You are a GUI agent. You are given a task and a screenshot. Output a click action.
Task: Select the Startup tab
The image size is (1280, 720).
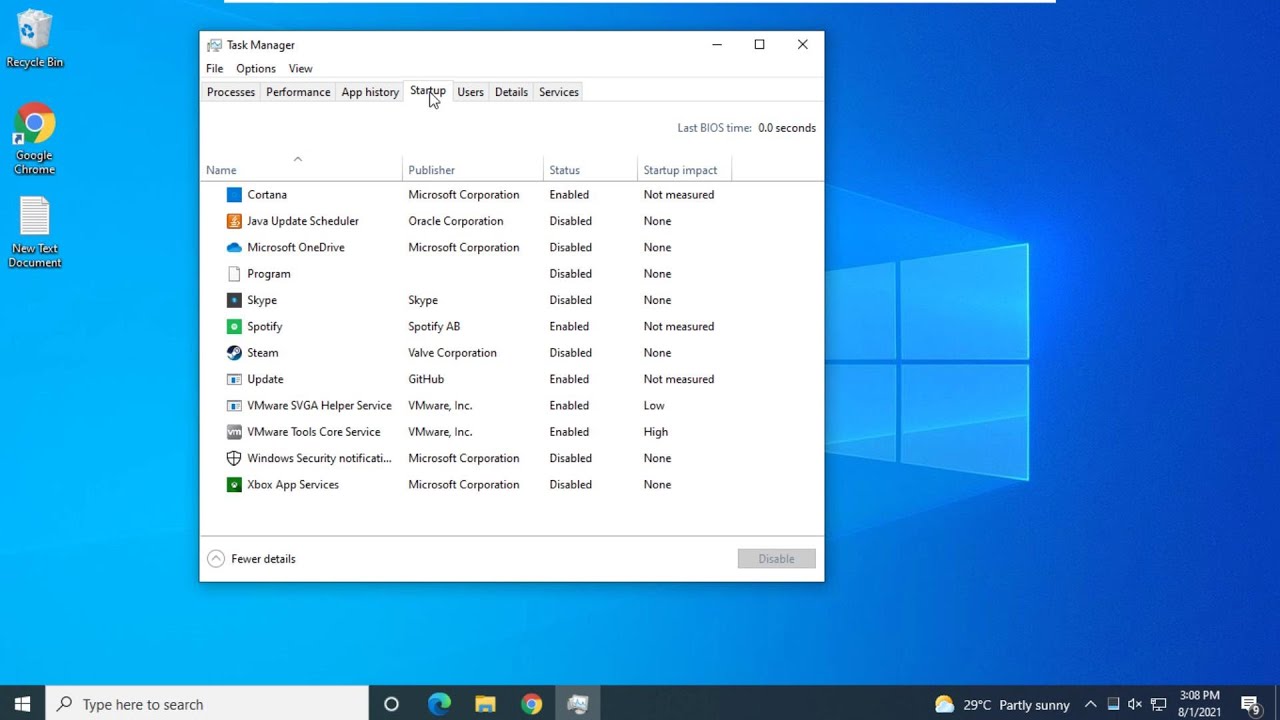point(428,91)
